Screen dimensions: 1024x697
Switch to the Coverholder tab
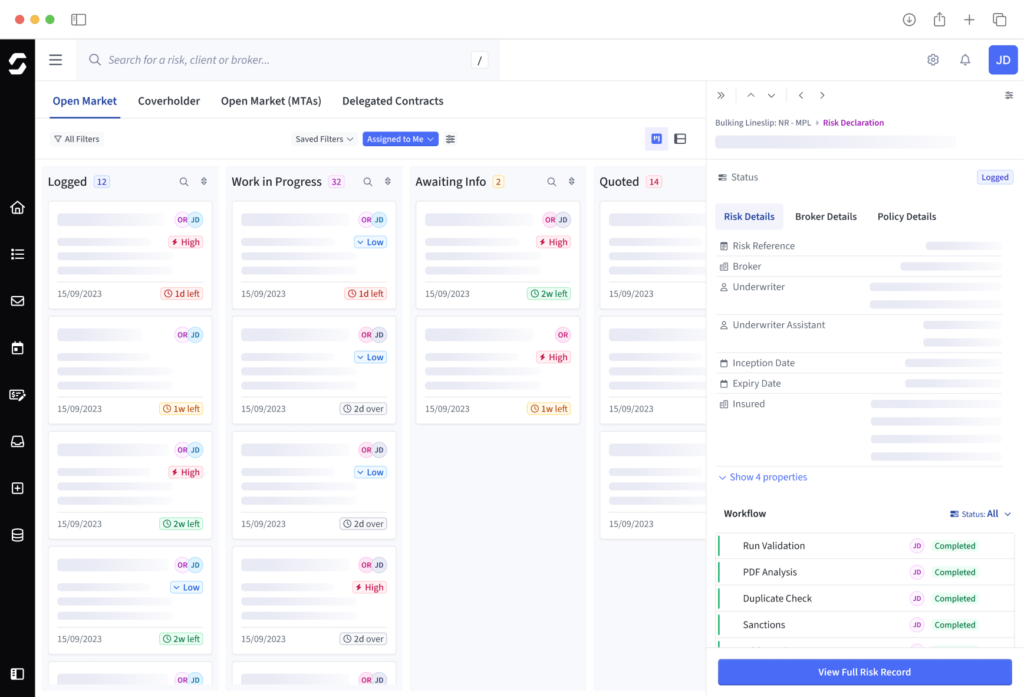169,101
